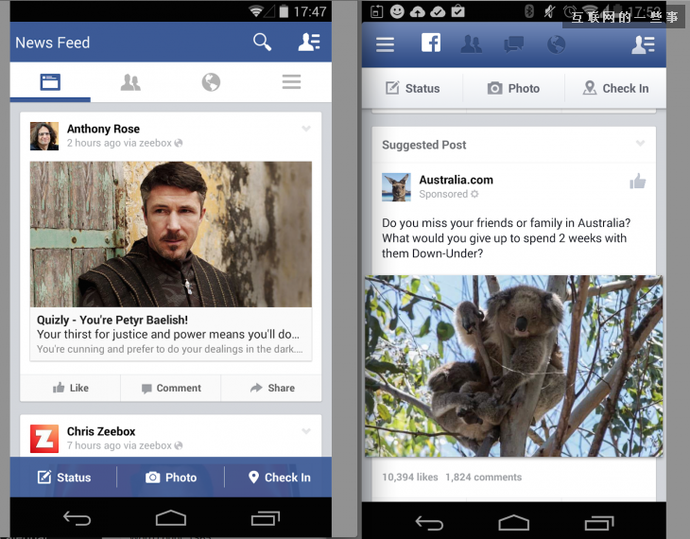Open the koala photo in sponsored post

pos(513,366)
